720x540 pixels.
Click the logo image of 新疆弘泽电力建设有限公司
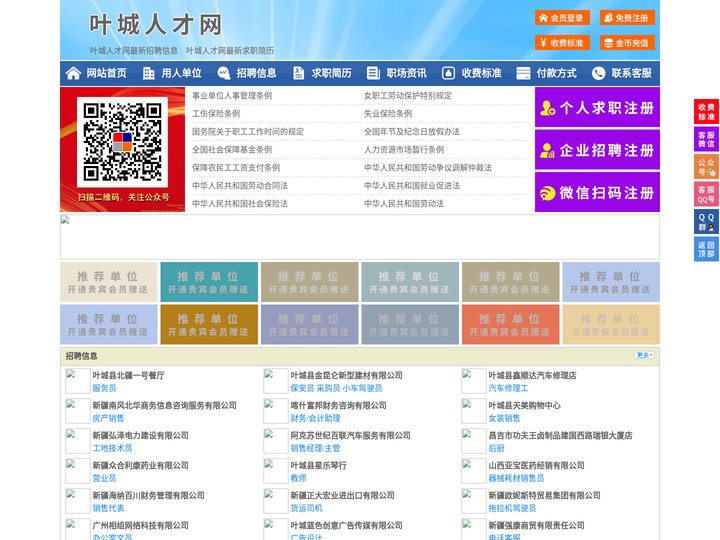coord(78,441)
